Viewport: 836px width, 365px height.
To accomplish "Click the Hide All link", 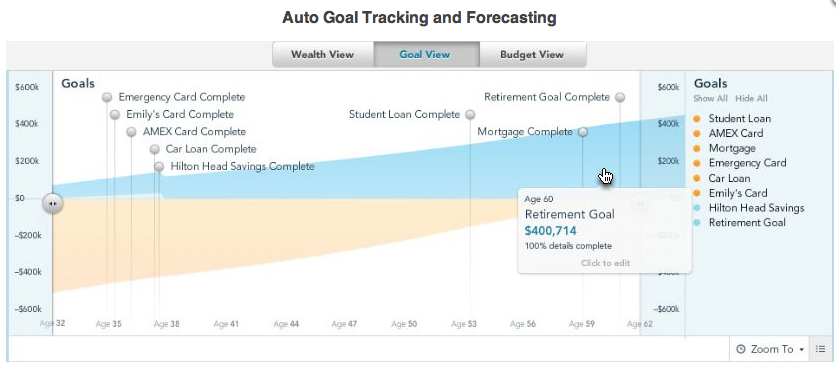I will click(751, 99).
